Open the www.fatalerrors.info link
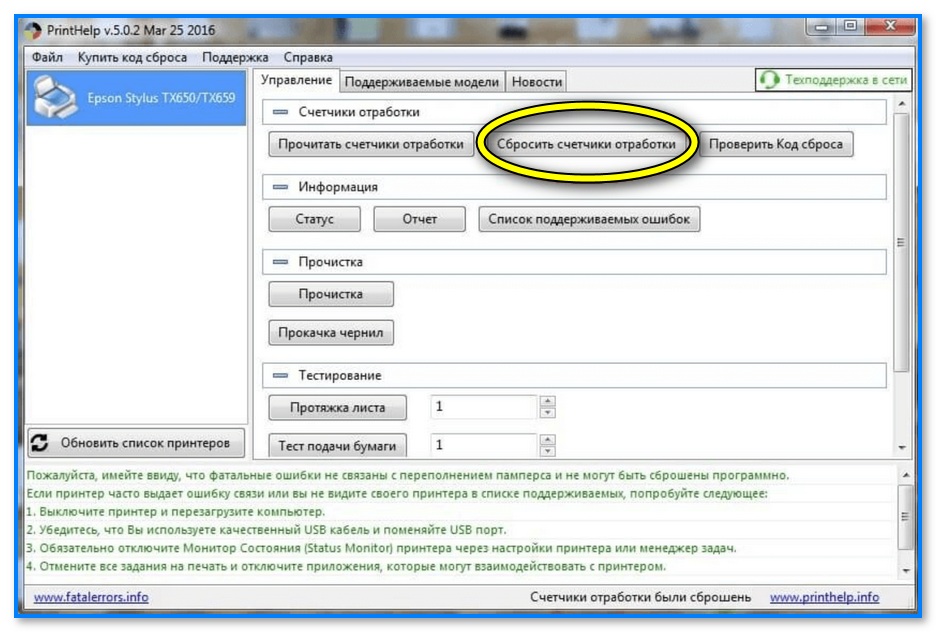Viewport: 936px width, 632px height. click(91, 597)
